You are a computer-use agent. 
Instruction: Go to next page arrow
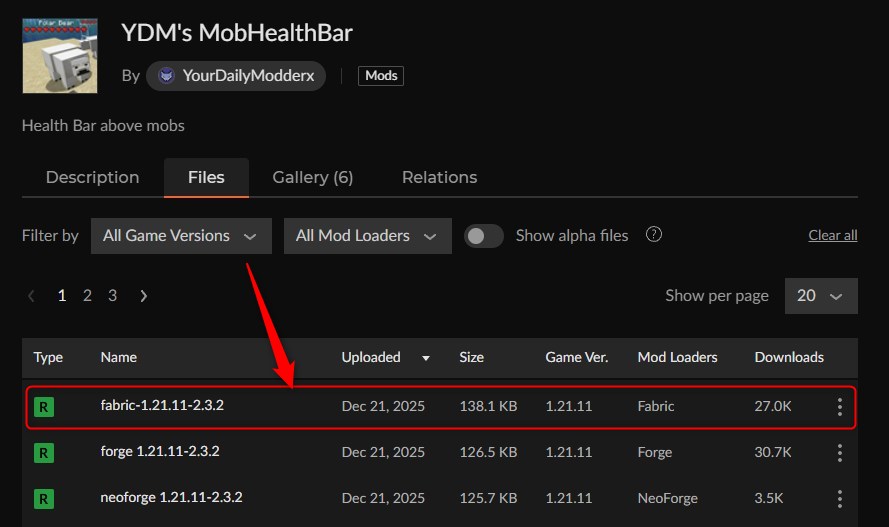tap(144, 296)
